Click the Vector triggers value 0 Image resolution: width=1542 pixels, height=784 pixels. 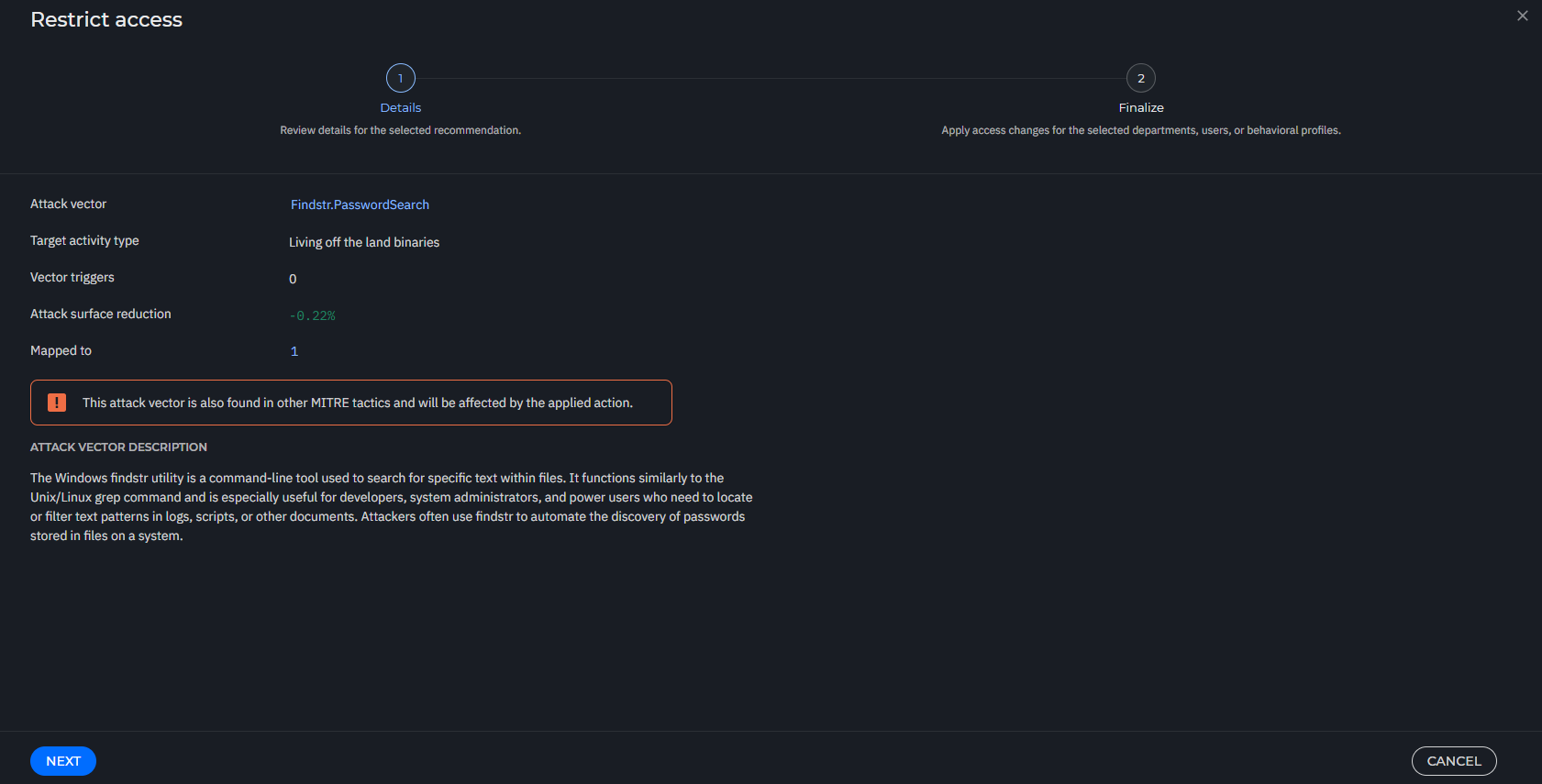click(x=293, y=279)
